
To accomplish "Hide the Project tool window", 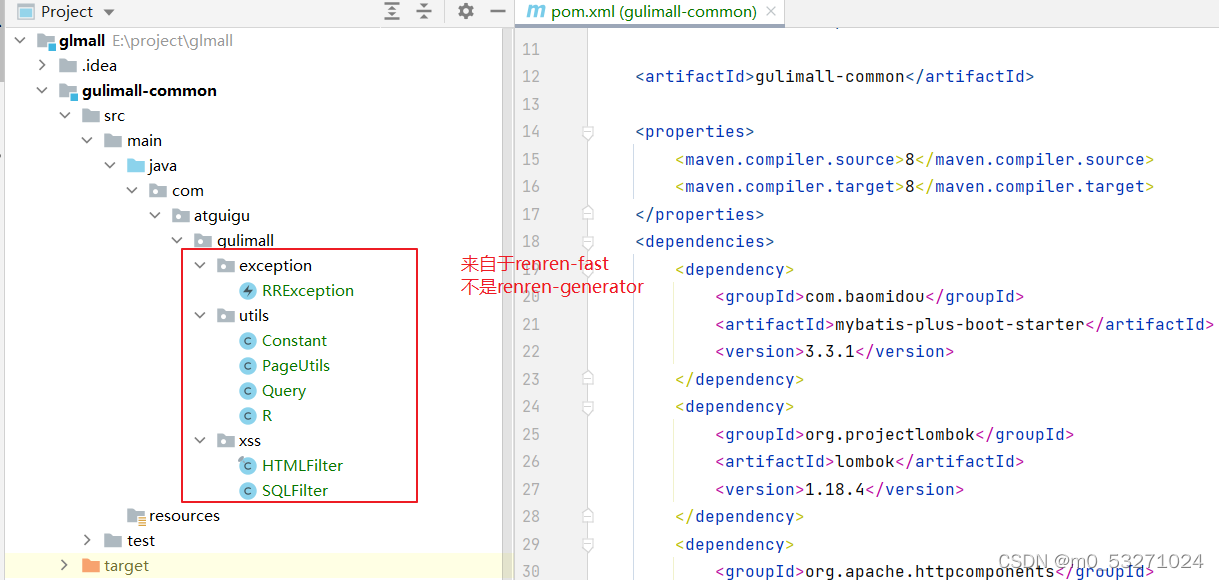I will (497, 12).
